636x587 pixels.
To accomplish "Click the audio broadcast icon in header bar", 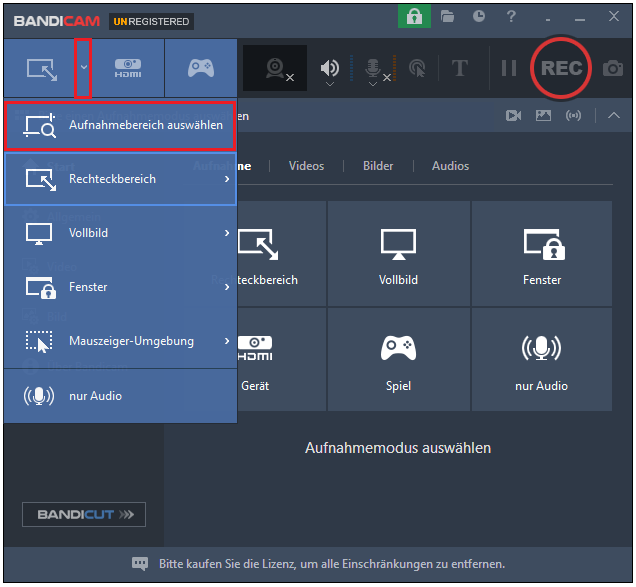I will (x=573, y=116).
